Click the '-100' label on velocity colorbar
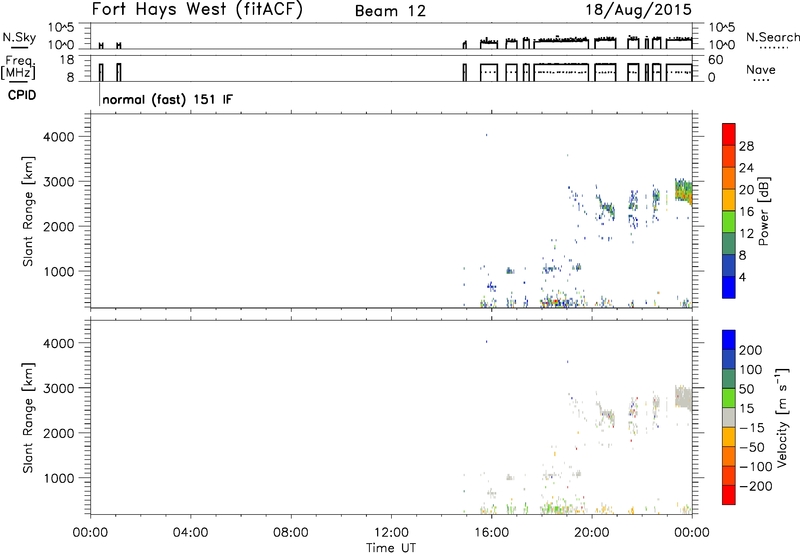 (x=756, y=467)
